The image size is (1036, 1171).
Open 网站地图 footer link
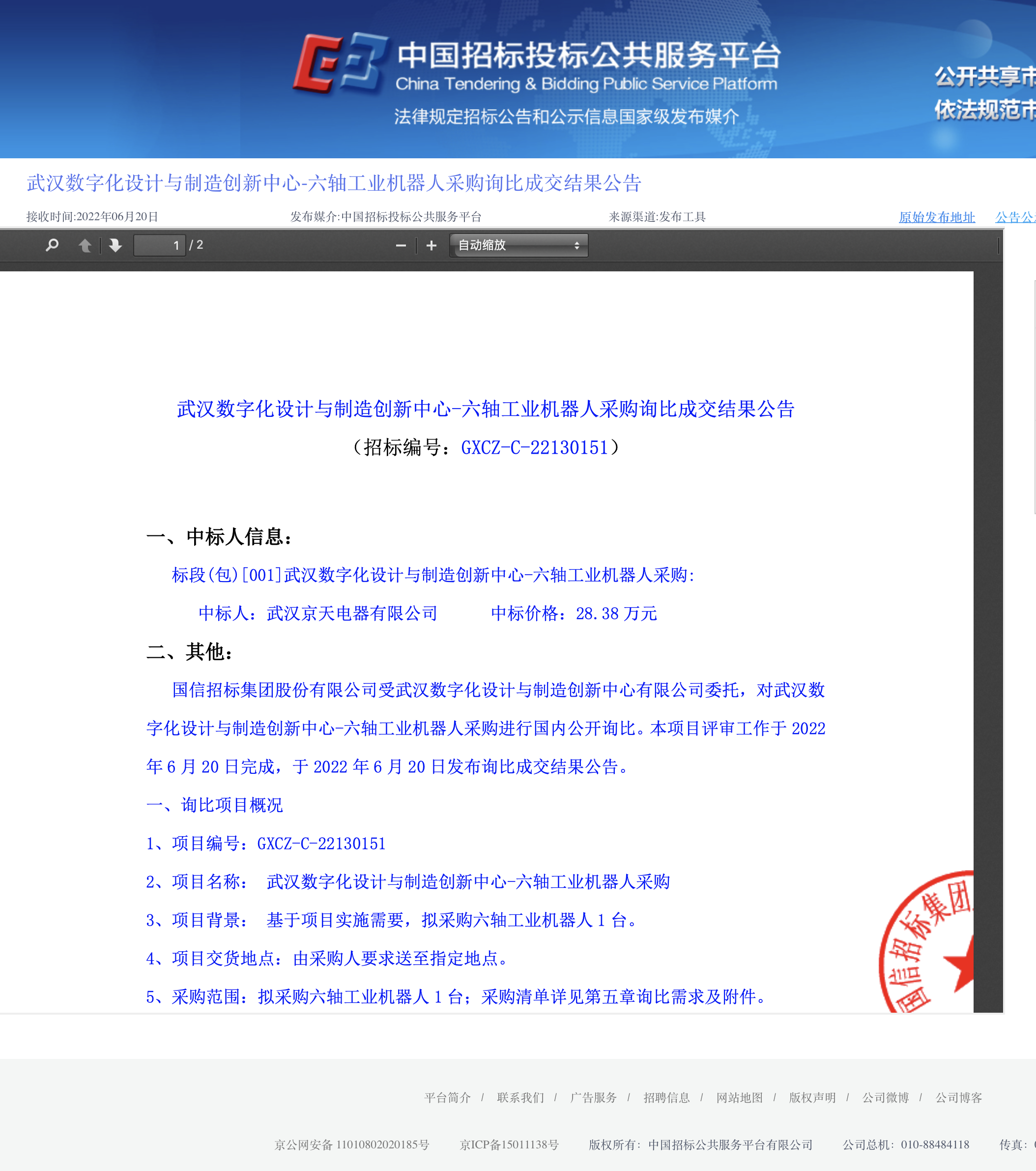pos(740,1097)
